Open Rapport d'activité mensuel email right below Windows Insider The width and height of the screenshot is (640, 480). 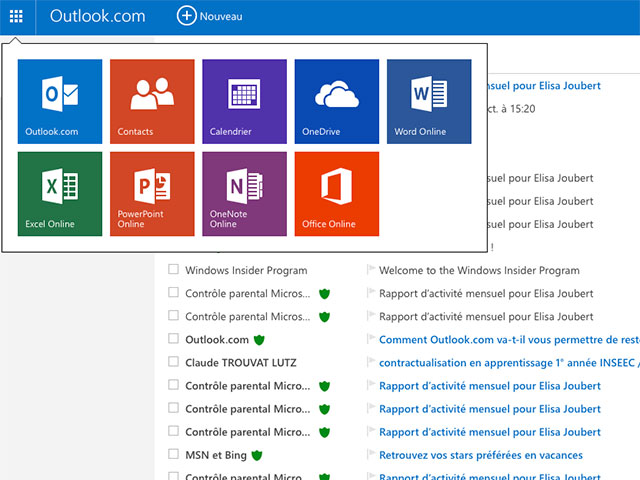point(486,294)
